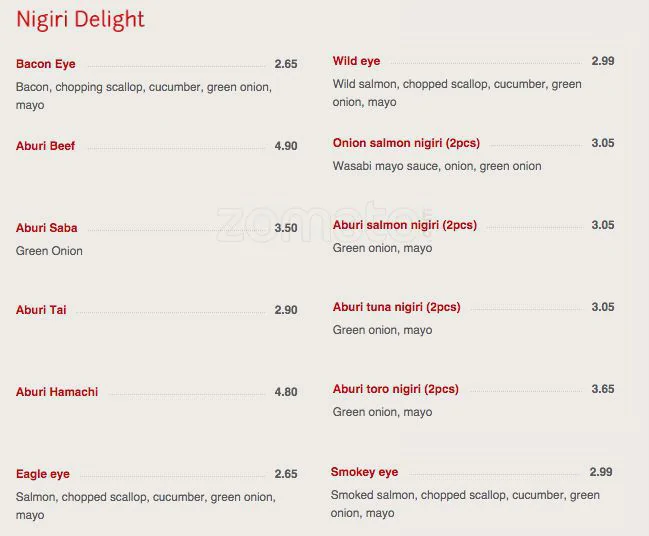Viewport: 649px width, 536px height.
Task: Click the Nigiri Delight section heading
Action: point(80,20)
